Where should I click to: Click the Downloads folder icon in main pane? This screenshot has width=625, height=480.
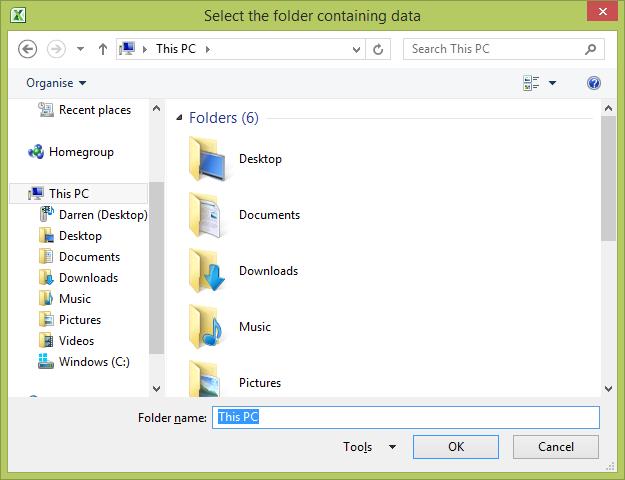pyautogui.click(x=207, y=271)
